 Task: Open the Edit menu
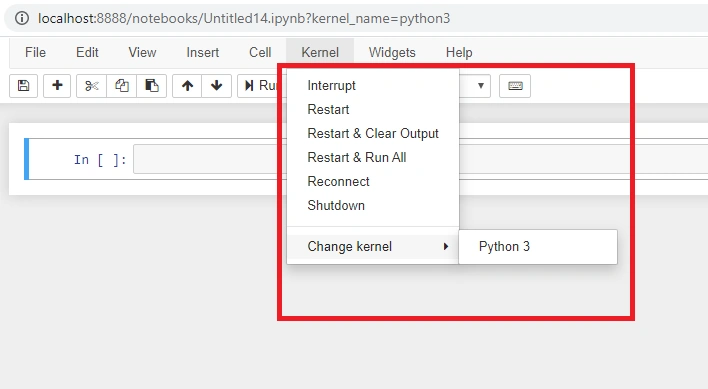click(87, 52)
